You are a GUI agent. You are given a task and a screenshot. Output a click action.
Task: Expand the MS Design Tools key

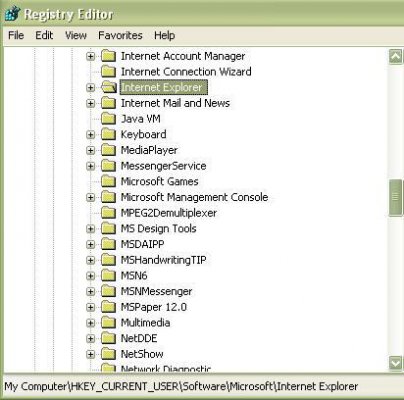pyautogui.click(x=90, y=229)
